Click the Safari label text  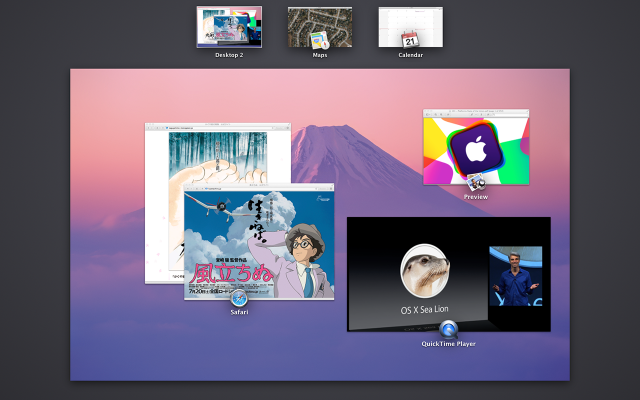point(239,312)
